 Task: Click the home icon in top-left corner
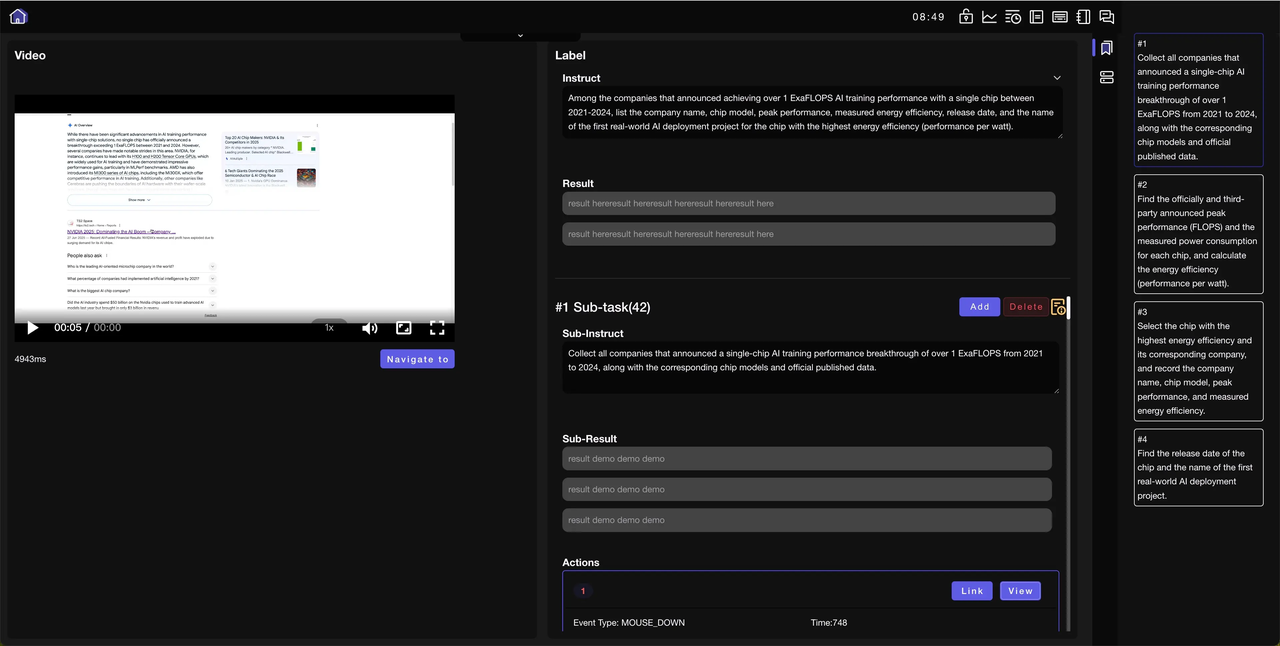pos(18,16)
